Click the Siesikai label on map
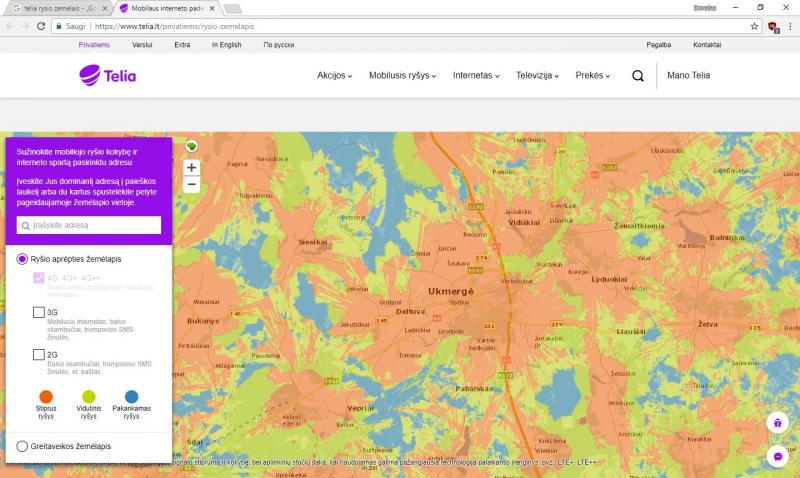The width and height of the screenshot is (800, 478). point(313,242)
